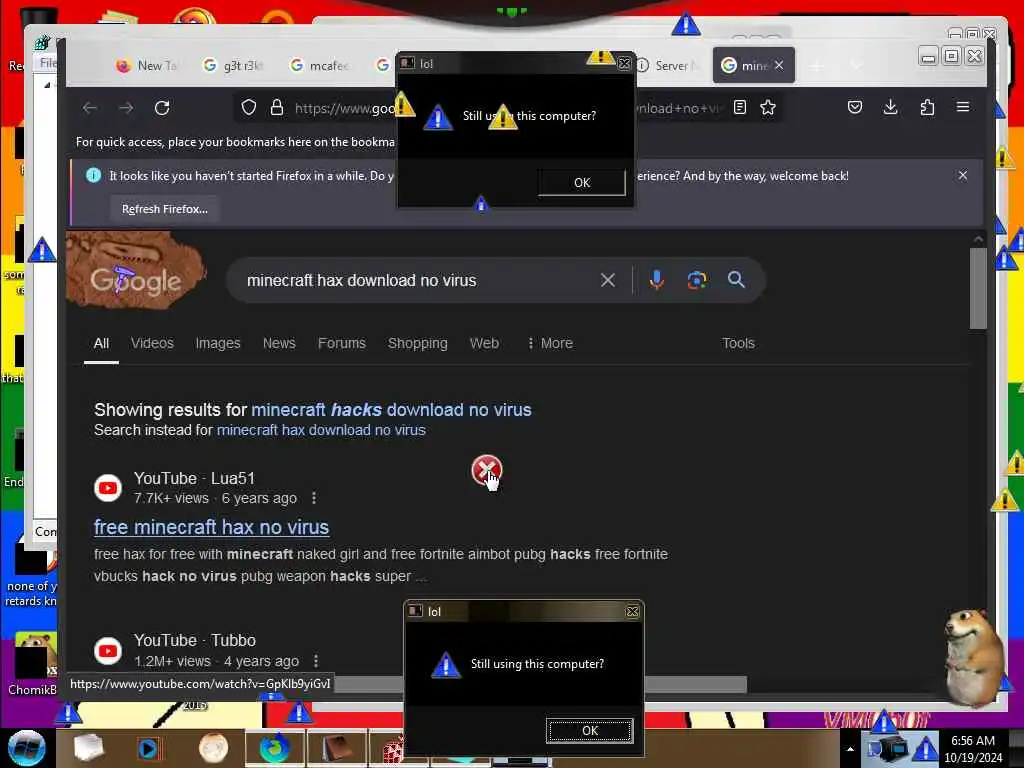This screenshot has width=1024, height=768.
Task: Open the Pocket save icon
Action: (855, 108)
